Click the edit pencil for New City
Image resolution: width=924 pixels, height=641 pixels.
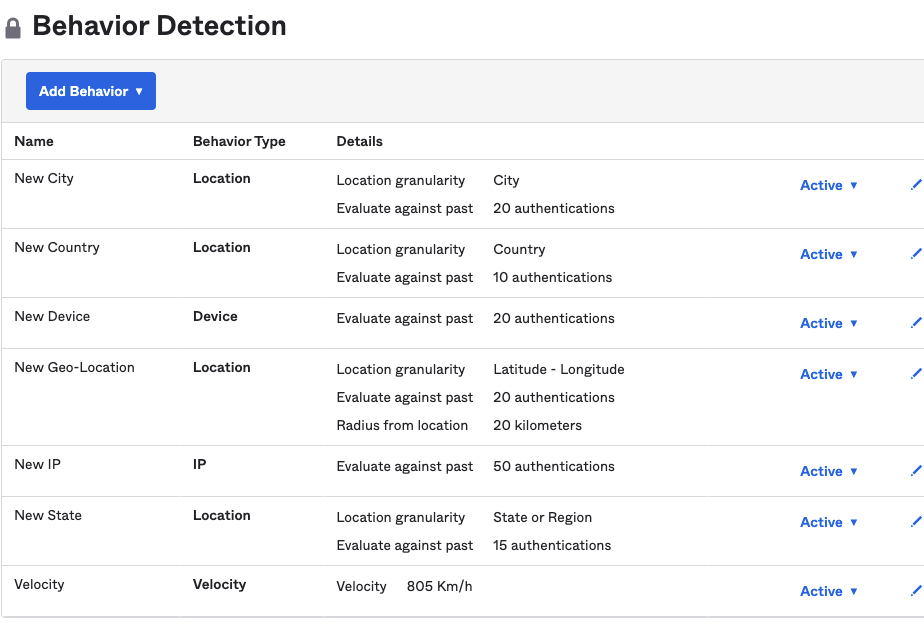(916, 185)
